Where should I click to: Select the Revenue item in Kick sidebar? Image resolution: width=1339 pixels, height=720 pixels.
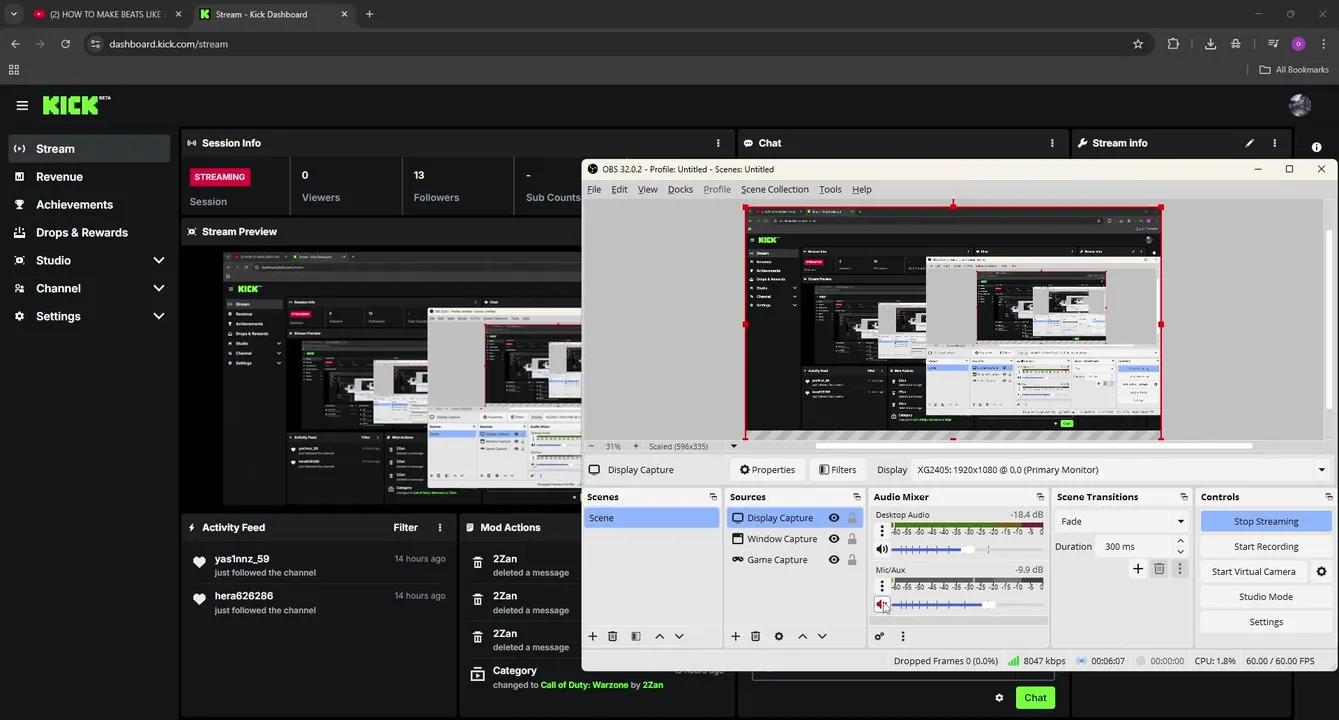coord(89,176)
